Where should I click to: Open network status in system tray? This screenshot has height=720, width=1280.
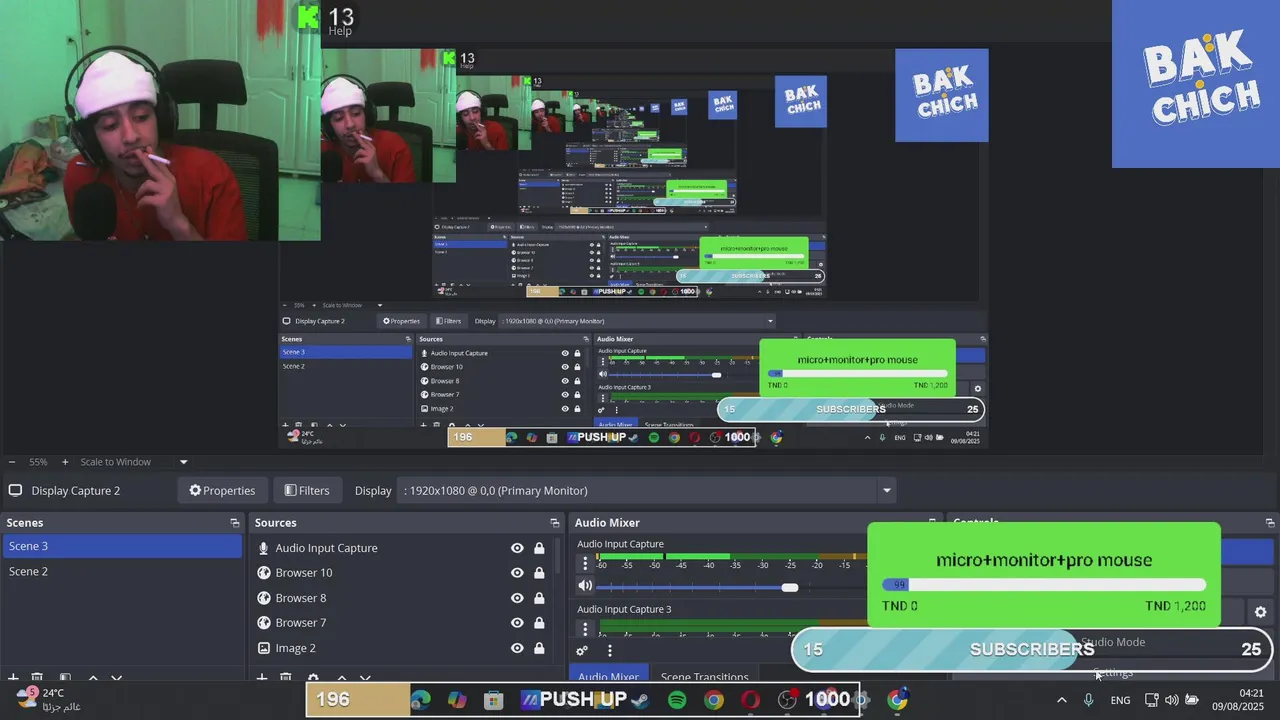(x=1151, y=700)
